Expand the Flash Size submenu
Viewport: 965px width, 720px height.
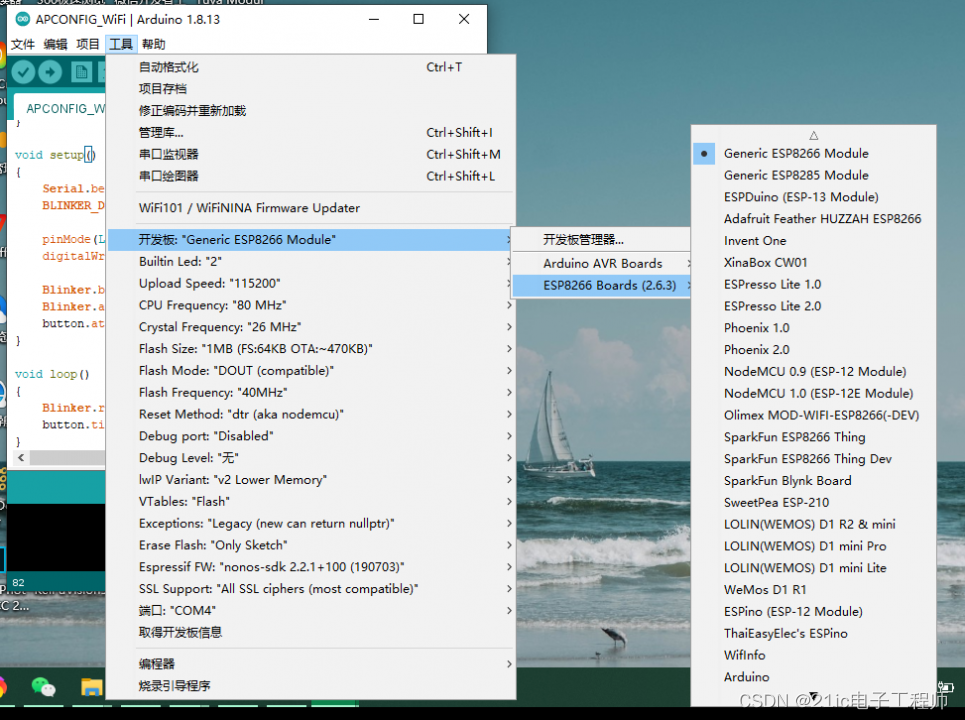(x=311, y=349)
